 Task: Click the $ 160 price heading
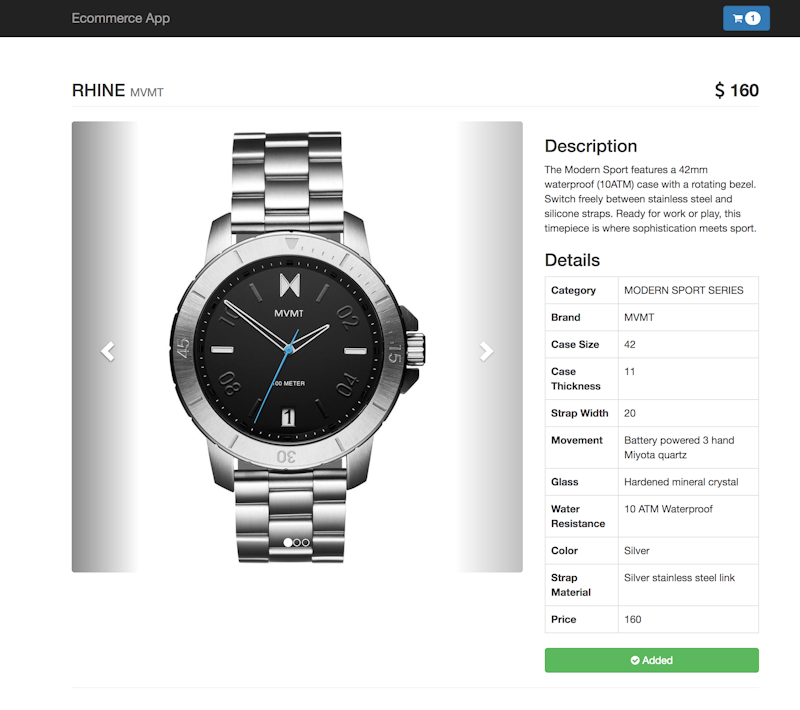tap(736, 90)
